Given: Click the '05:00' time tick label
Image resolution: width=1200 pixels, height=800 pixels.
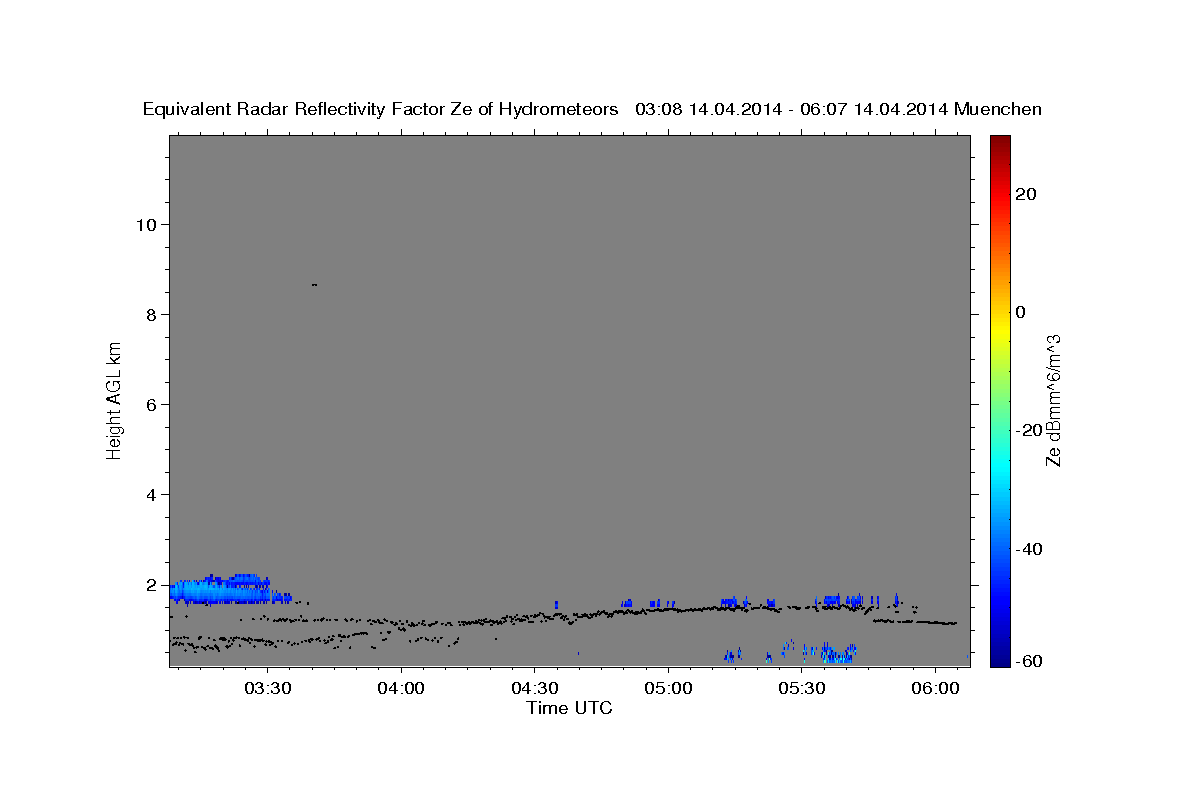Looking at the screenshot, I should click(x=668, y=689).
